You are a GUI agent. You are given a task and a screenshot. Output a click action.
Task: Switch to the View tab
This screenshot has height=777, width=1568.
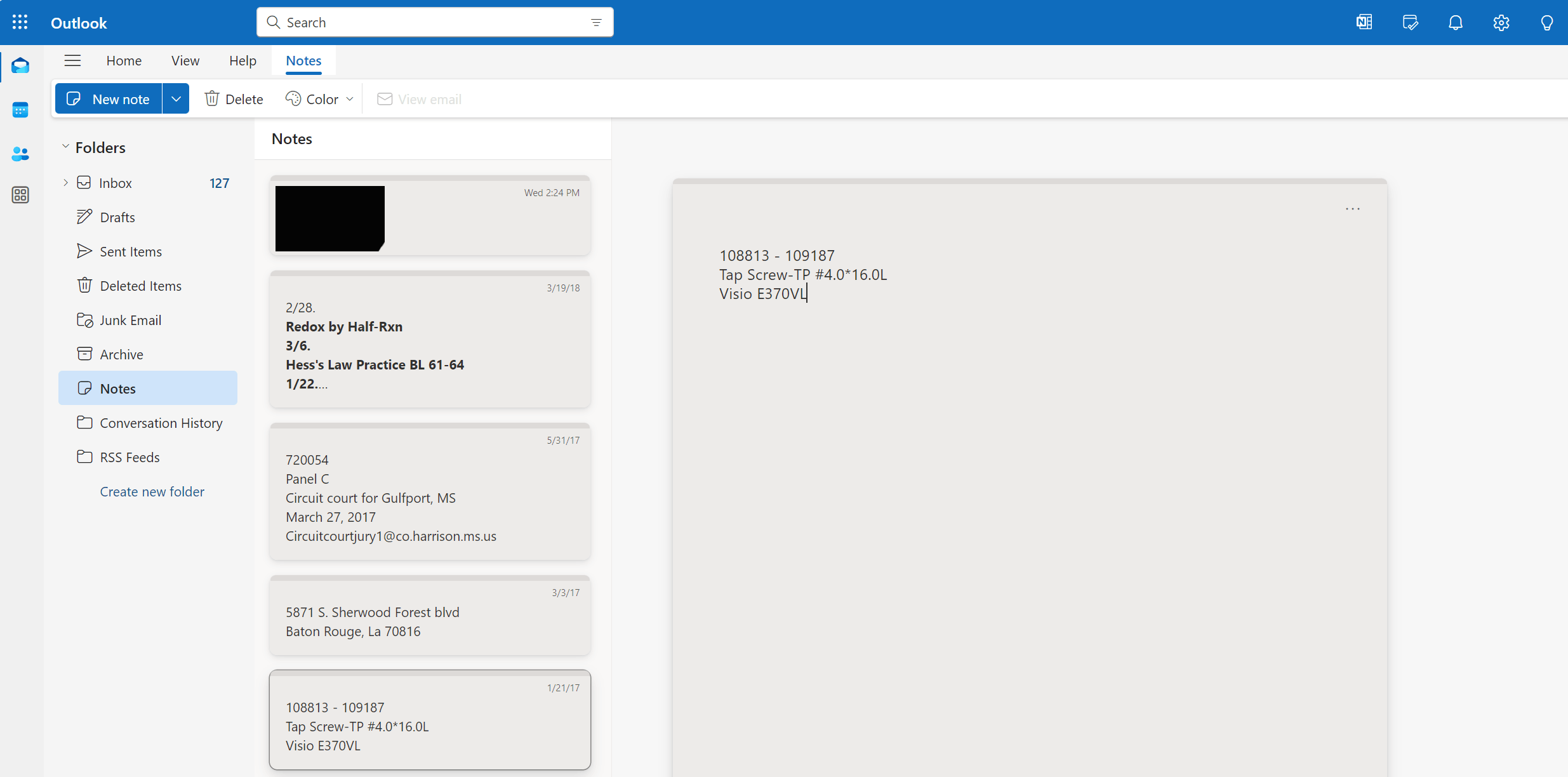185,60
